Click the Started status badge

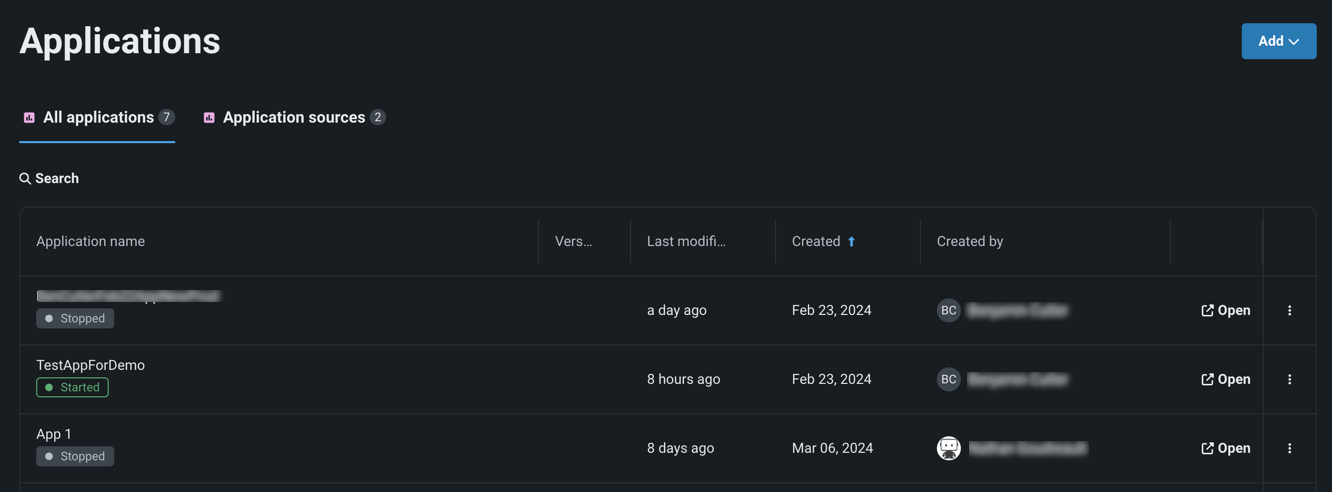pyautogui.click(x=73, y=388)
